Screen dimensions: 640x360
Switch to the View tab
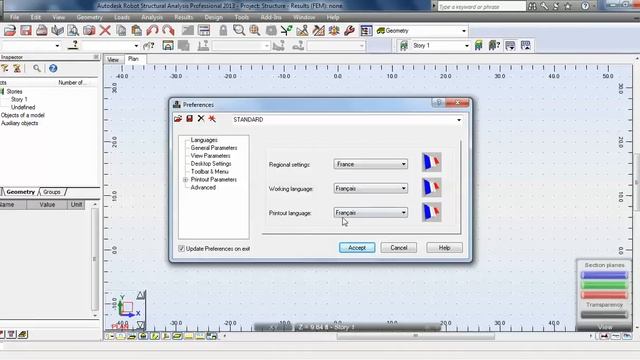click(x=113, y=60)
